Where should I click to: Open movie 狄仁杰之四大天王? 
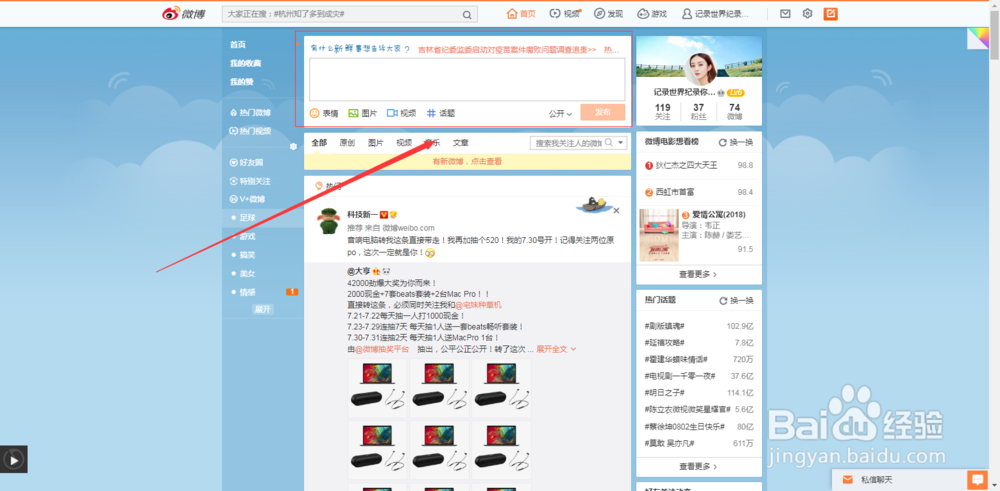click(x=685, y=165)
